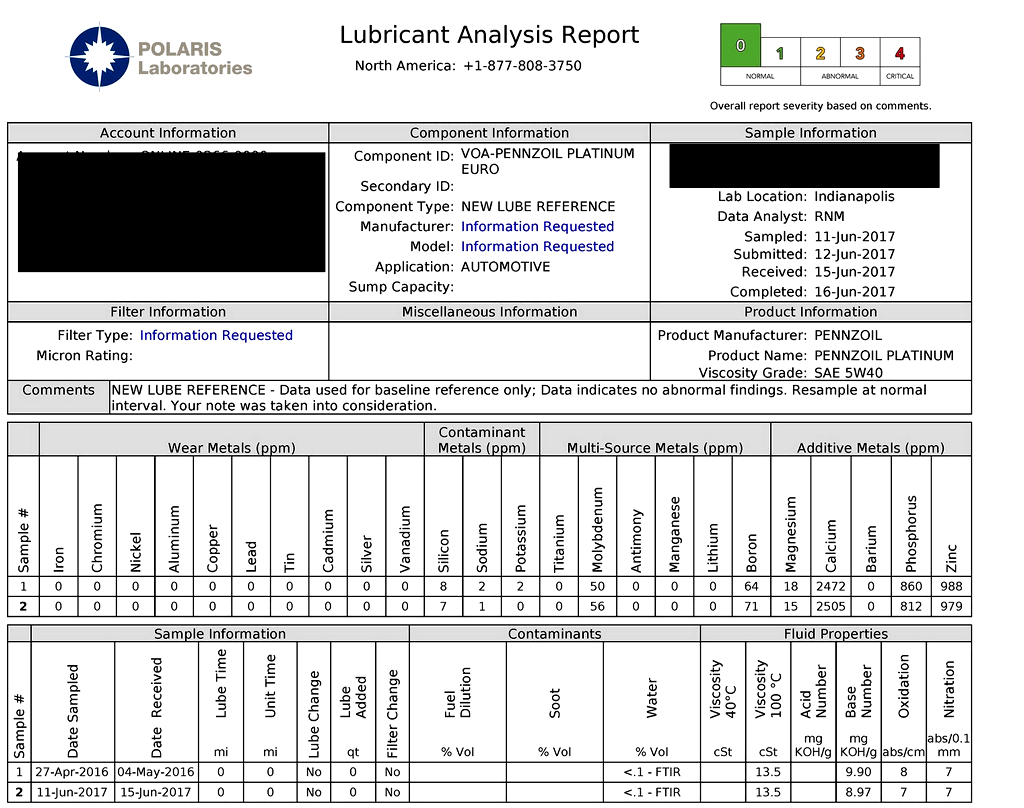Click the viscosity grade SAE 5W40
The image size is (1024, 808).
(x=848, y=373)
